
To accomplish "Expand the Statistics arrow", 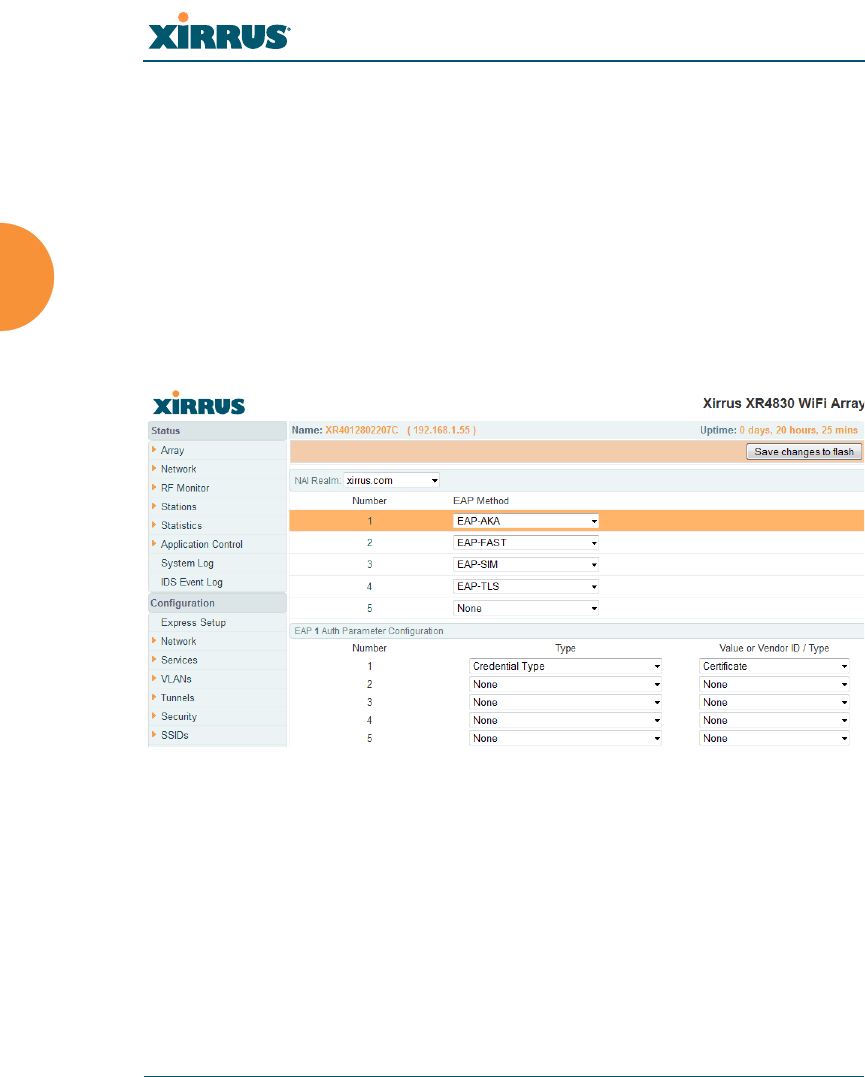I will coord(154,525).
